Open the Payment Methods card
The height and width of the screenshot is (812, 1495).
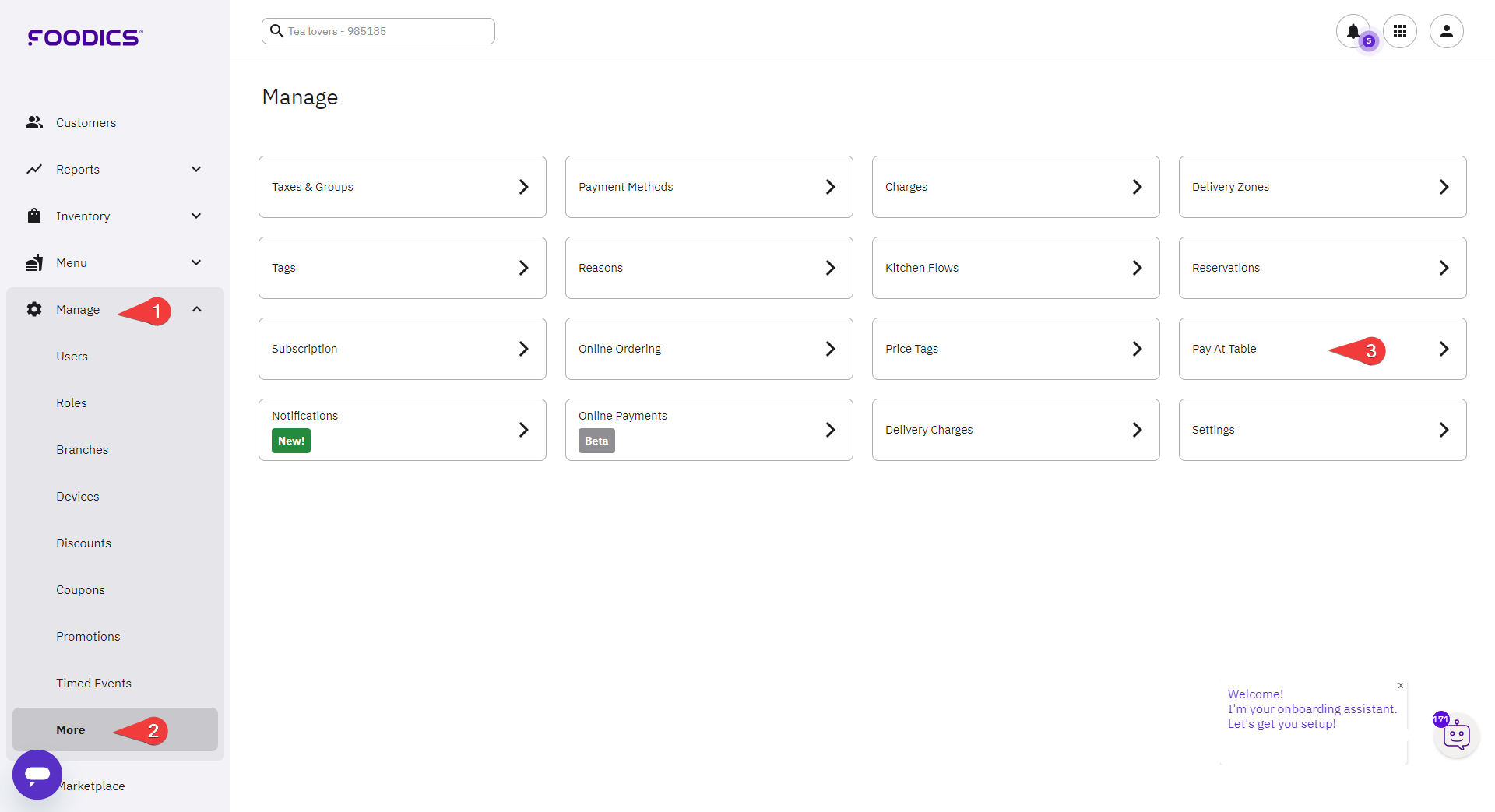709,187
